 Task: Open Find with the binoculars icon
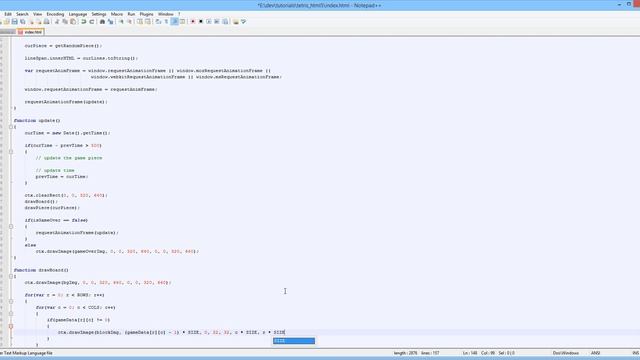click(102, 22)
